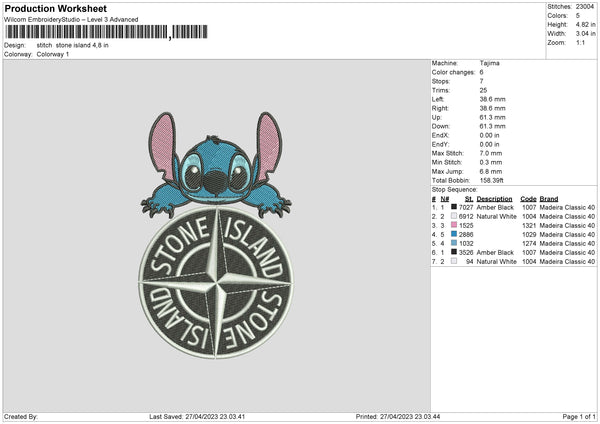Click the Height value 4.82 in
The width and height of the screenshot is (600, 424).
pyautogui.click(x=585, y=24)
